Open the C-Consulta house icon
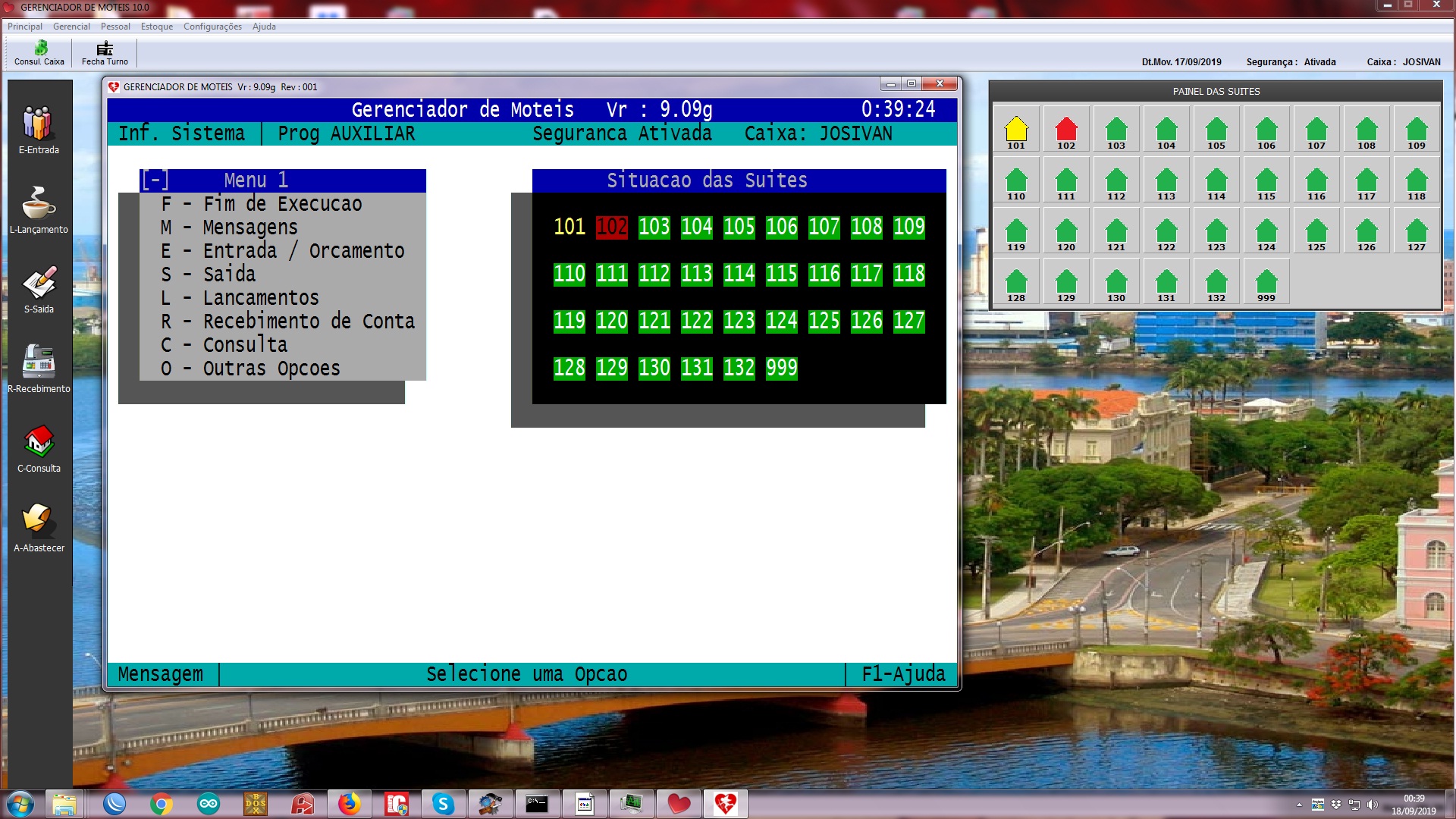 [38, 442]
